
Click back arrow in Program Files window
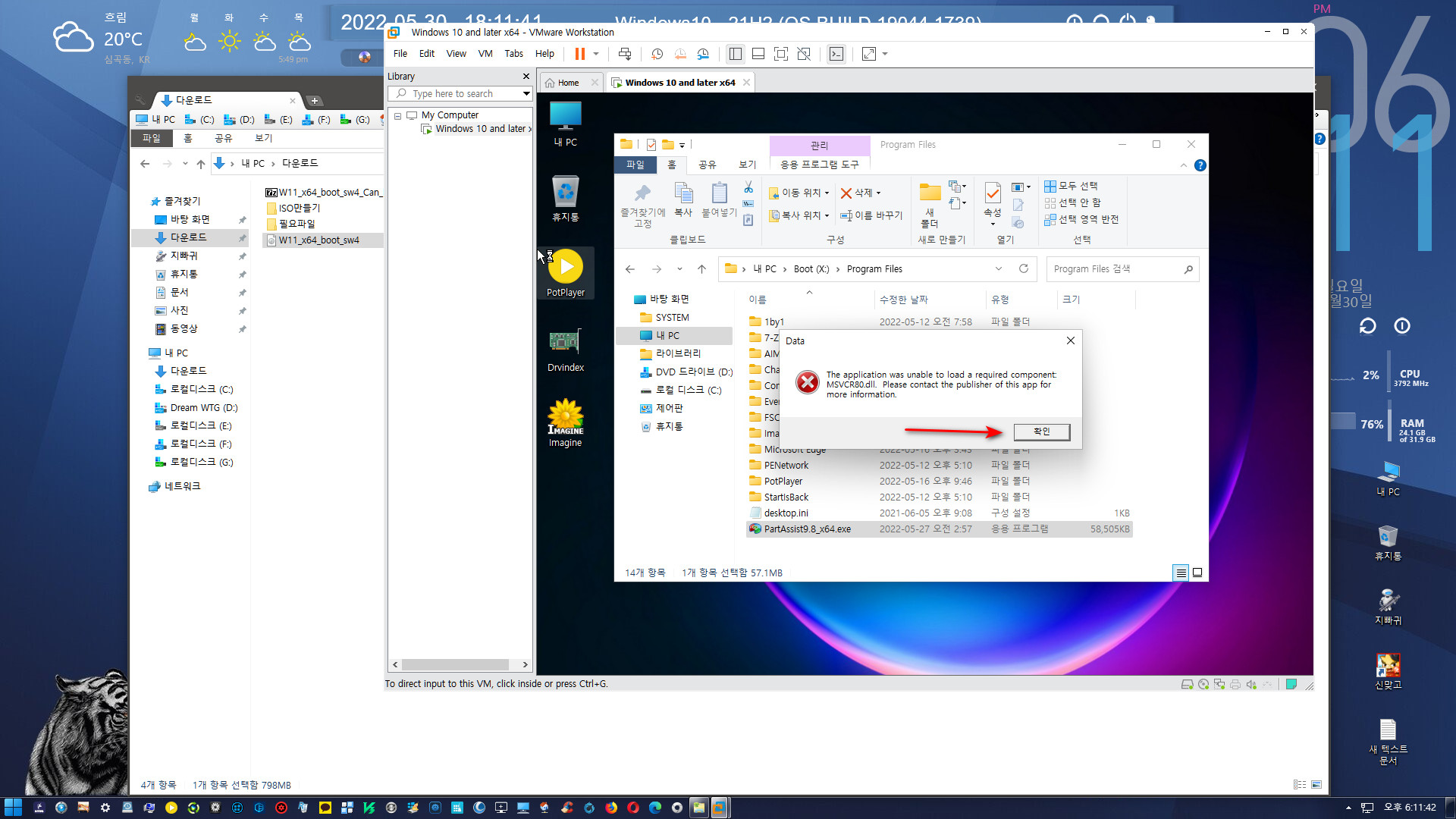(x=630, y=268)
